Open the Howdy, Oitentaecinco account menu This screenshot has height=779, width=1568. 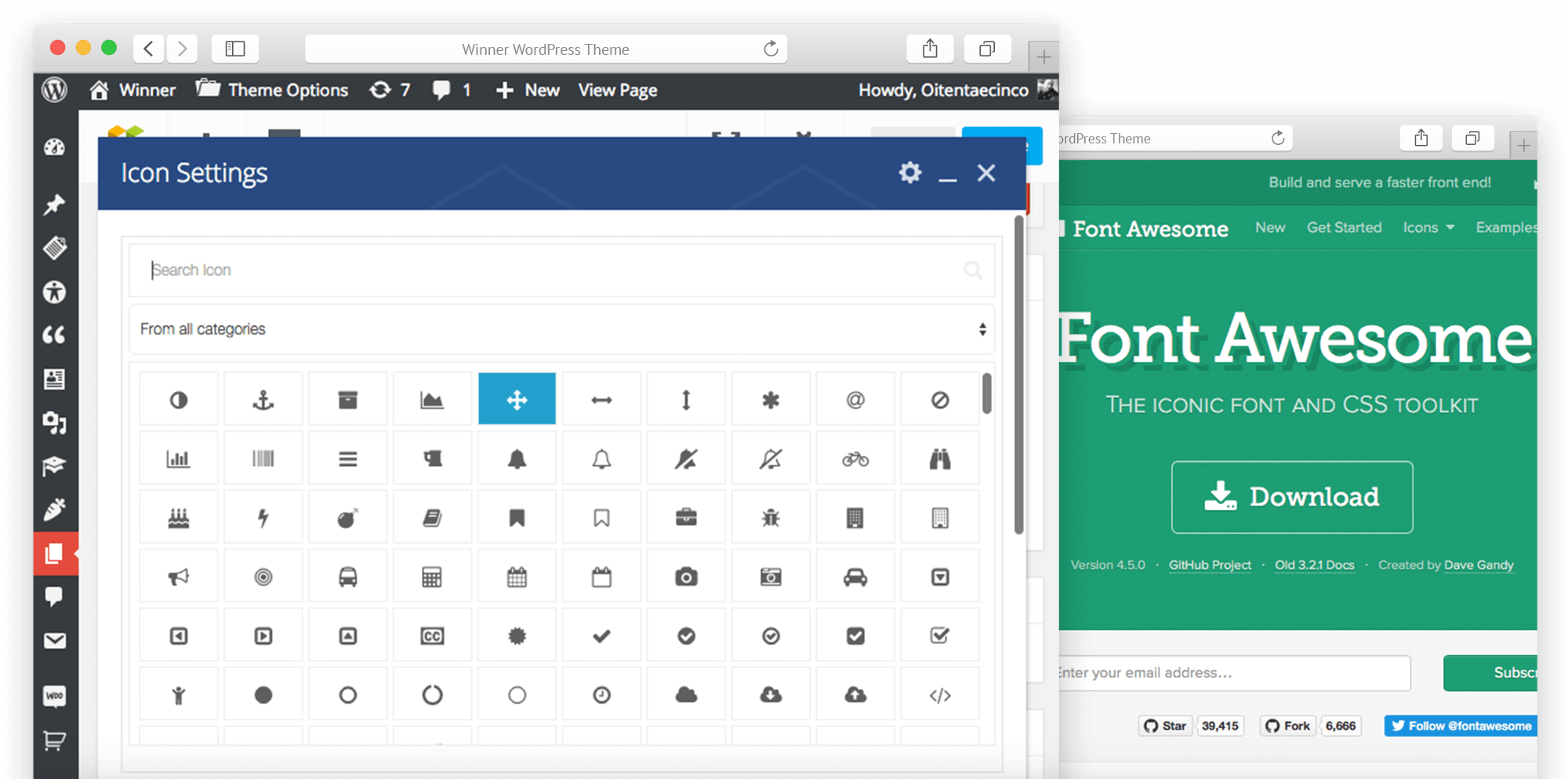tap(942, 89)
